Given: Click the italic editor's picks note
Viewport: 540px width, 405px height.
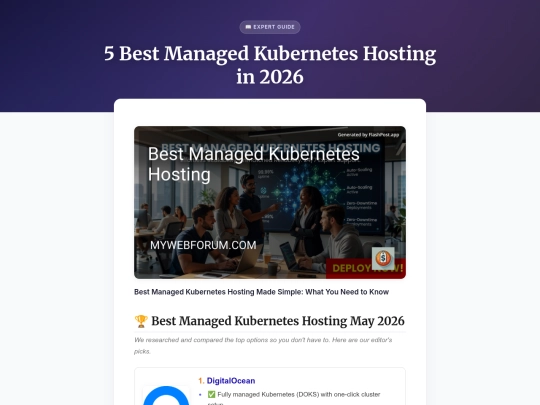Looking at the screenshot, I should pos(263,345).
